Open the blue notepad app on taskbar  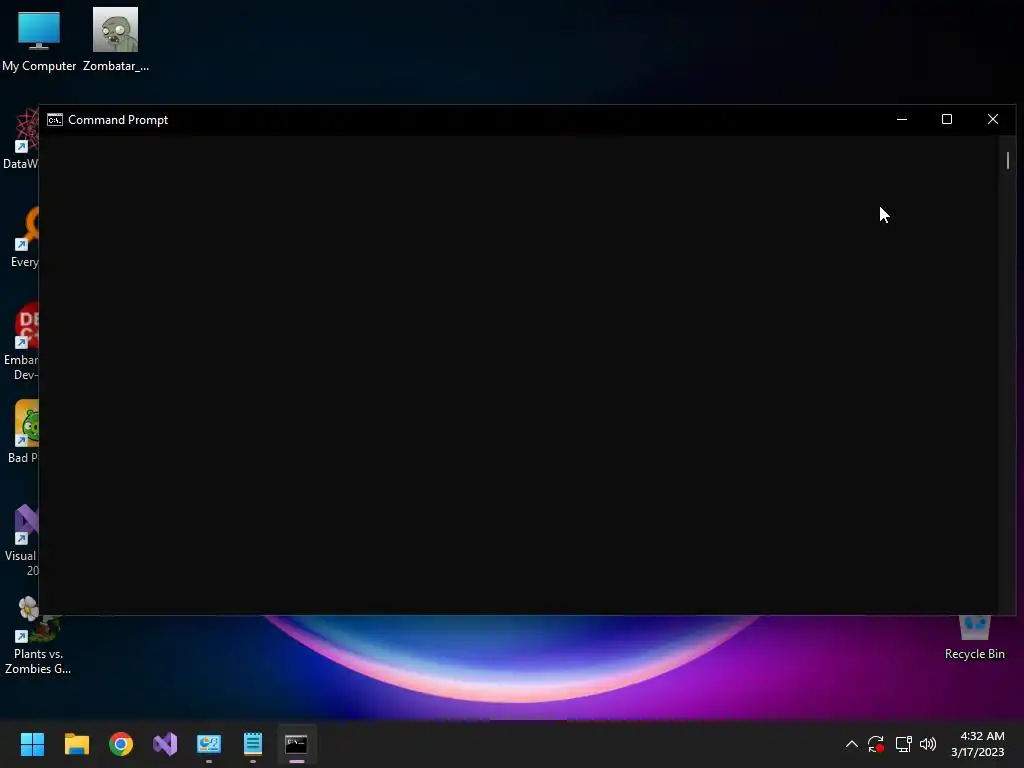tap(253, 744)
